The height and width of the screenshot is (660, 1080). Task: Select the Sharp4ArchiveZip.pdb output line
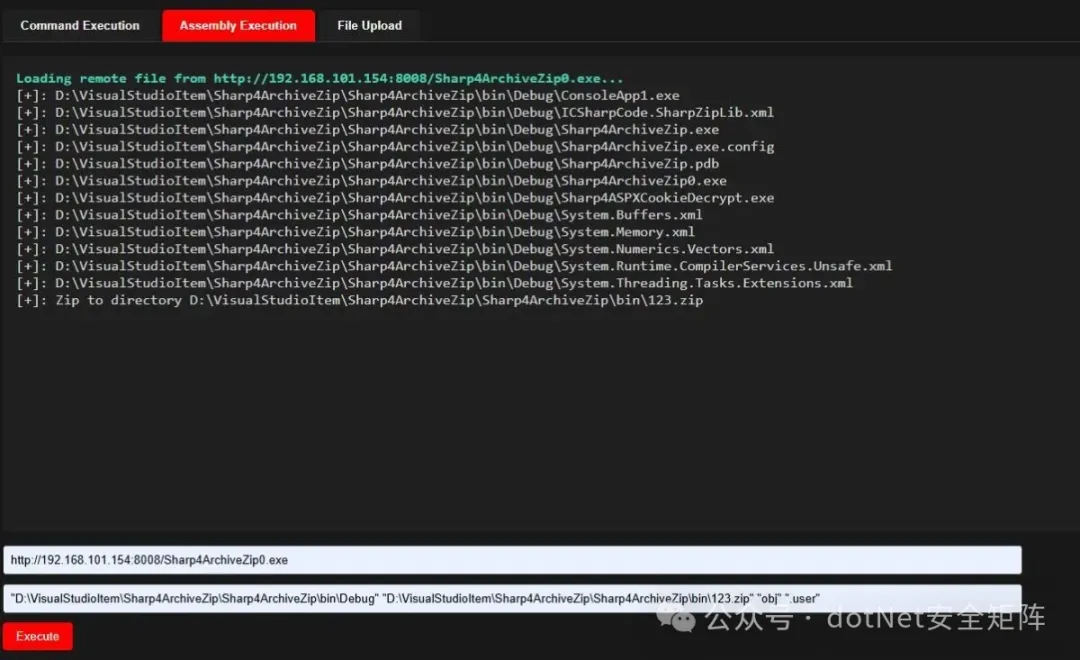pos(368,164)
